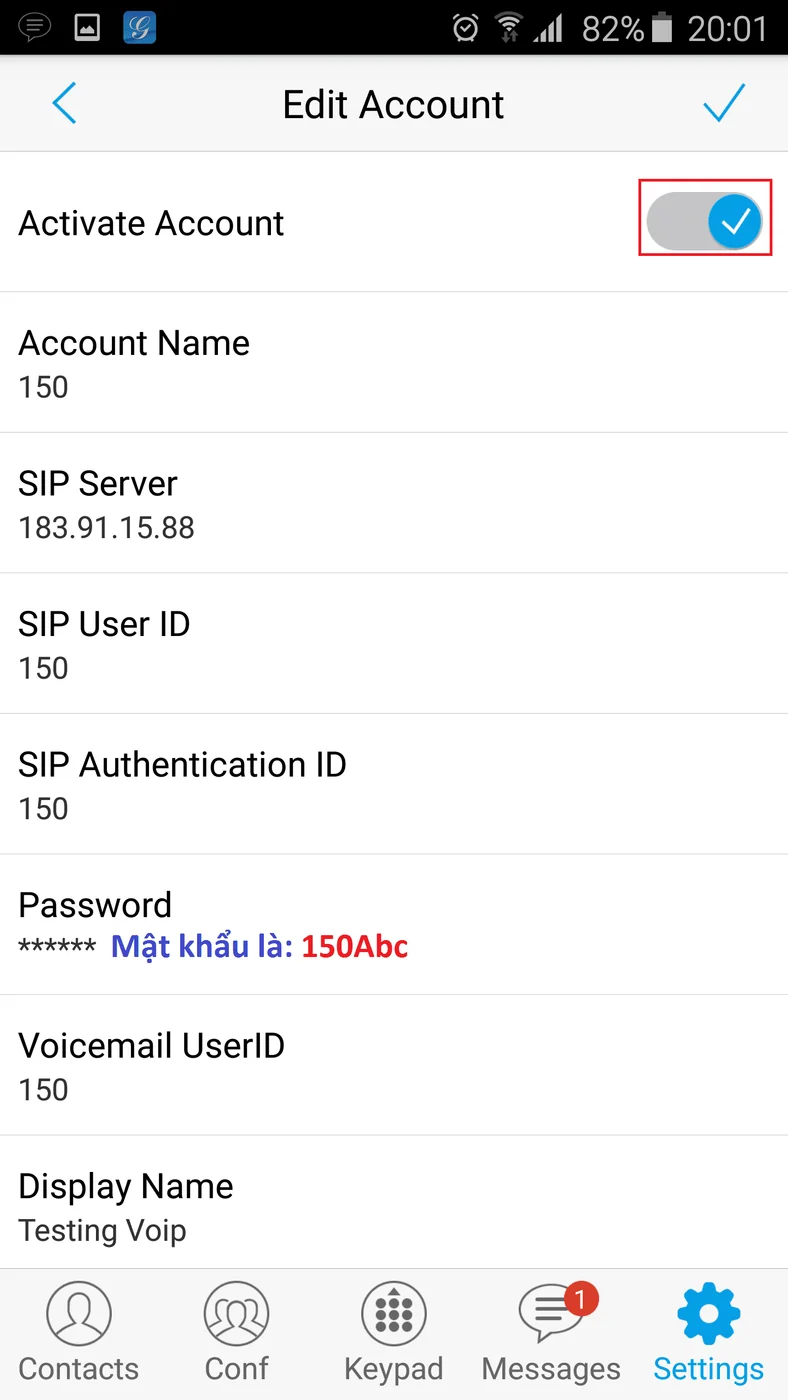Edit the SIP Server address
This screenshot has height=1400, width=788.
(x=394, y=503)
